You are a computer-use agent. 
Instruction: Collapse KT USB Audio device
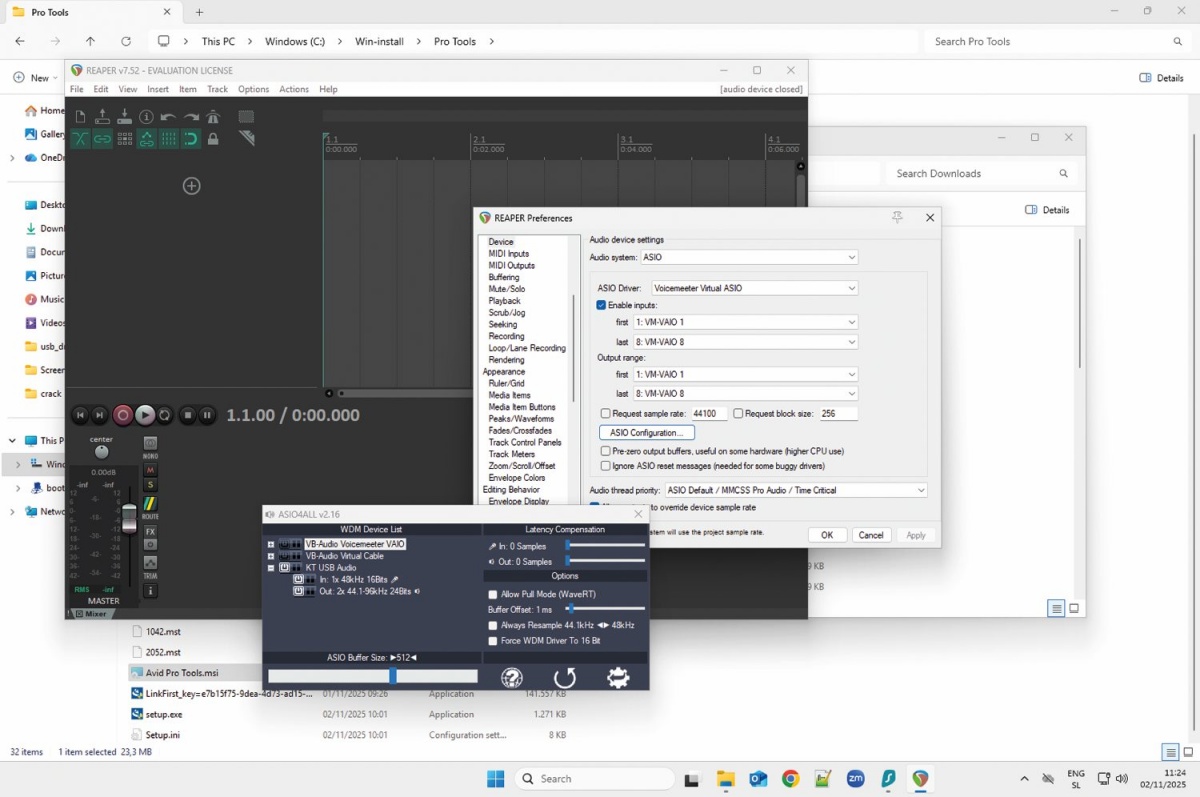point(271,568)
